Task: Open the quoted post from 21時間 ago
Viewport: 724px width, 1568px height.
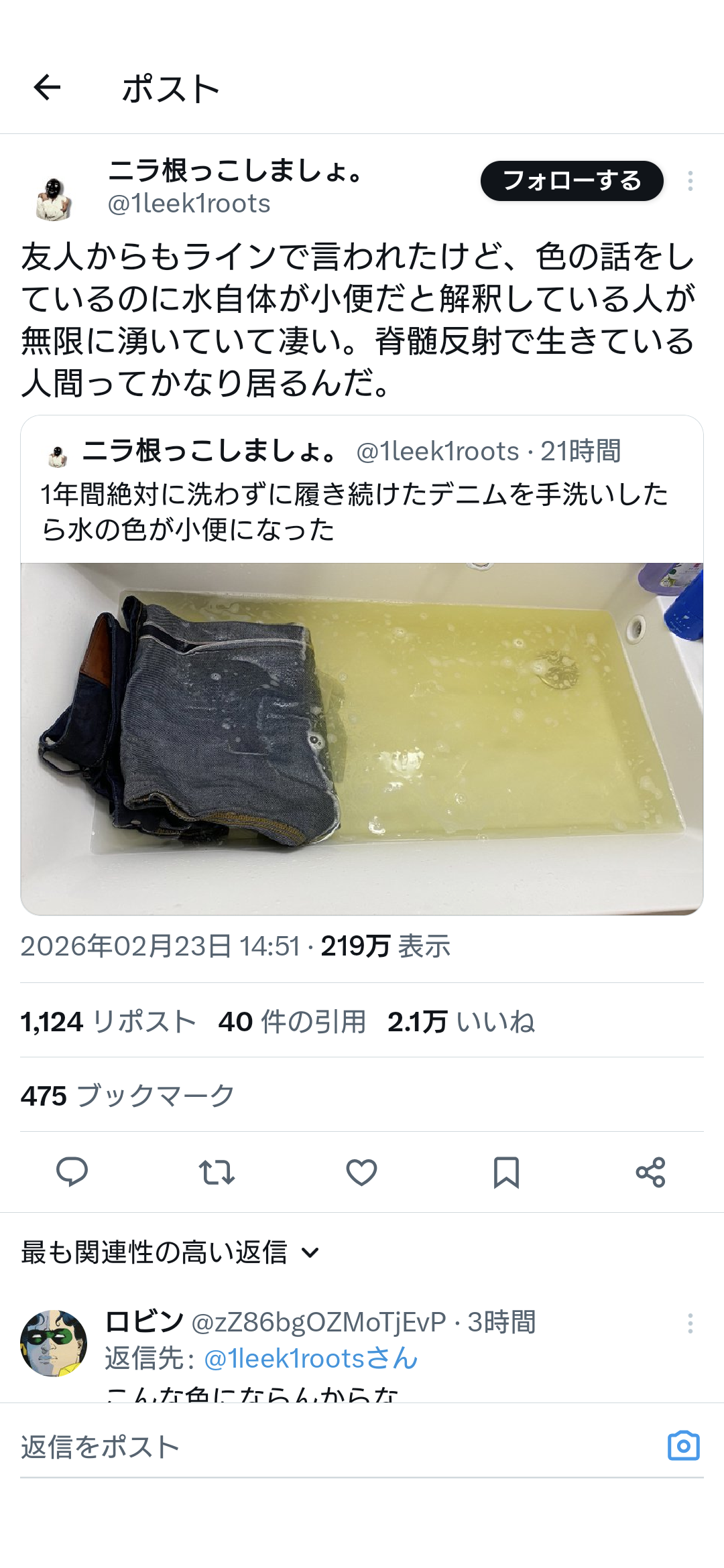Action: point(362,489)
